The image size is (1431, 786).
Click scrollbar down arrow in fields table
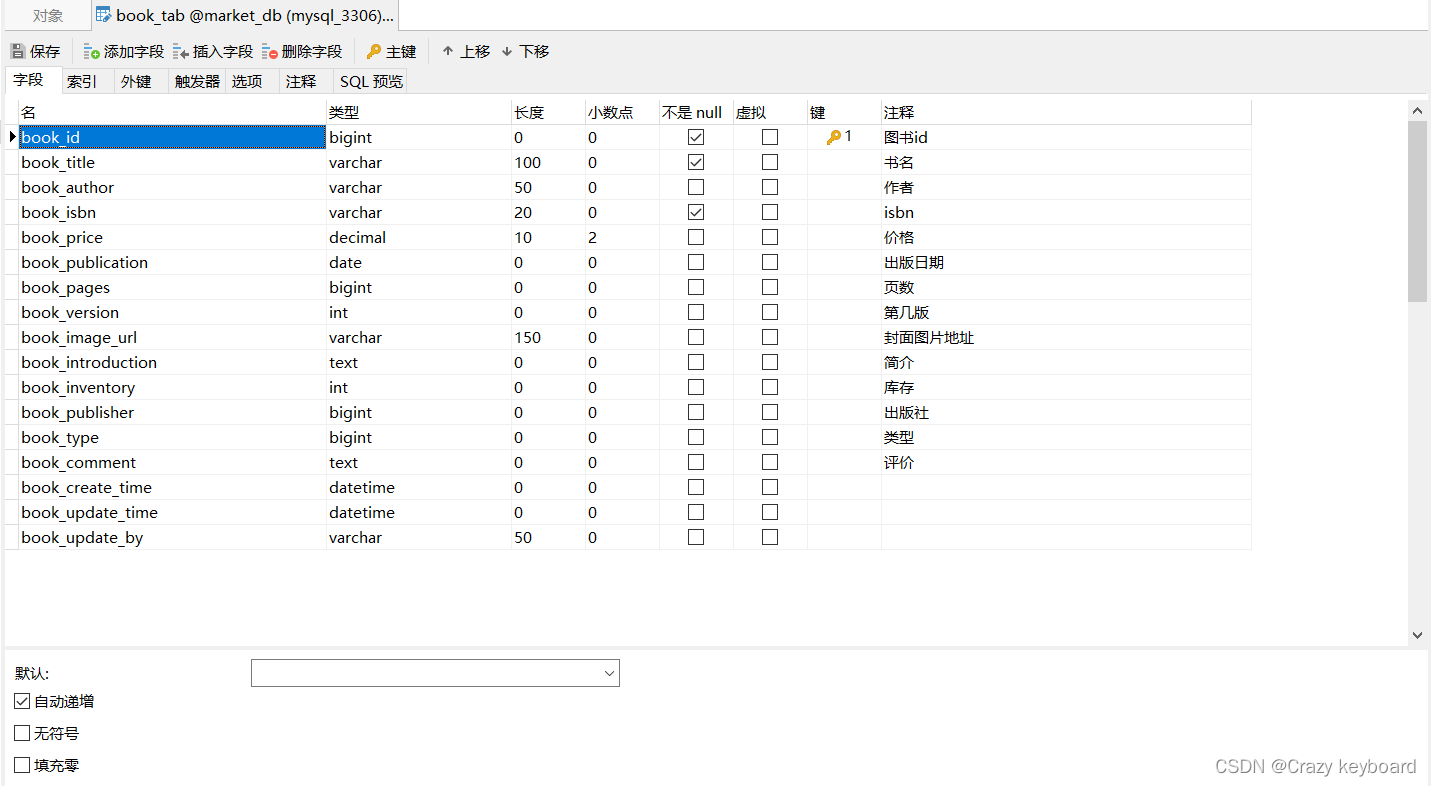click(1417, 635)
